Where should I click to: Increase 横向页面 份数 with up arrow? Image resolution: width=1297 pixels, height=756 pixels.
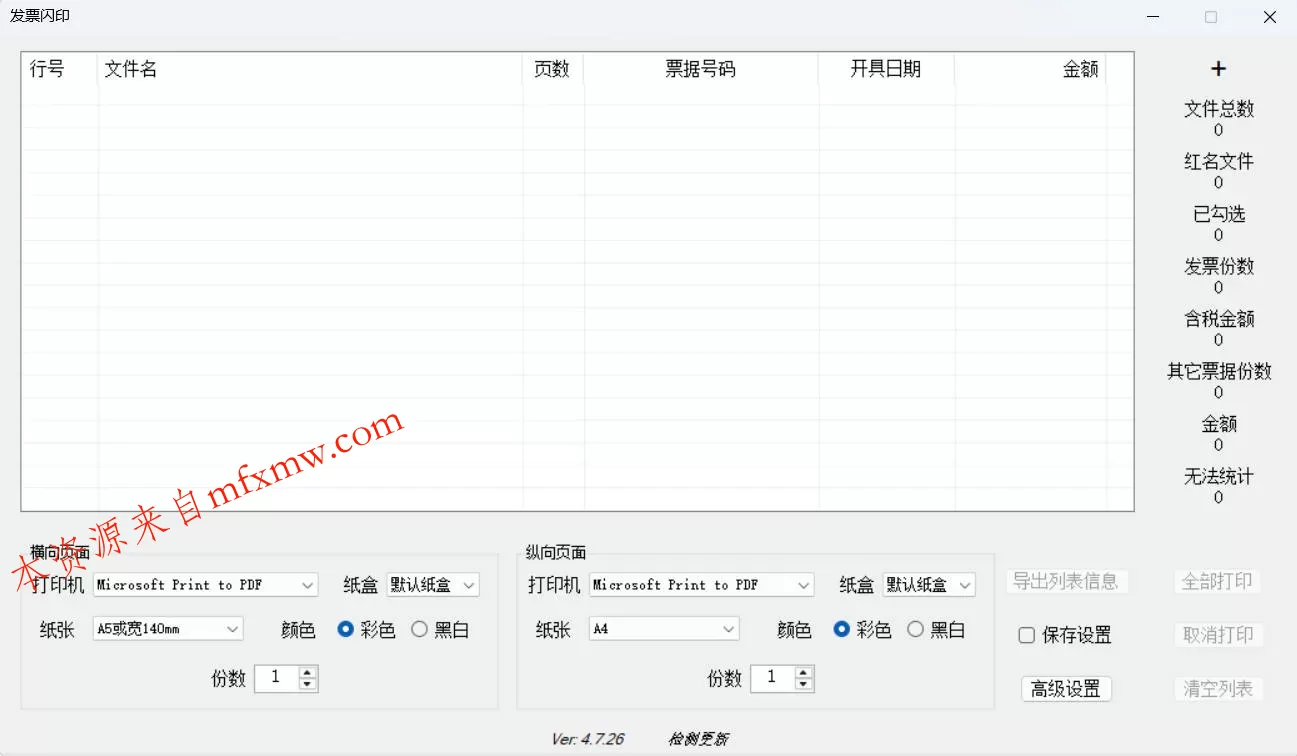click(308, 672)
